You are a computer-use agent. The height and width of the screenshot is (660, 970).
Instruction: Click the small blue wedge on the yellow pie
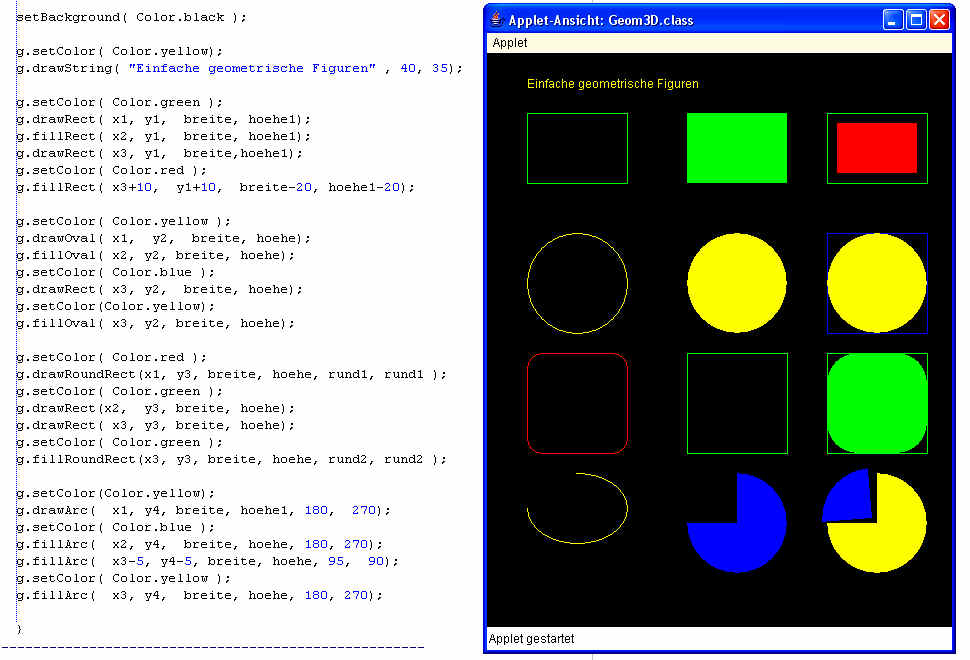click(849, 498)
